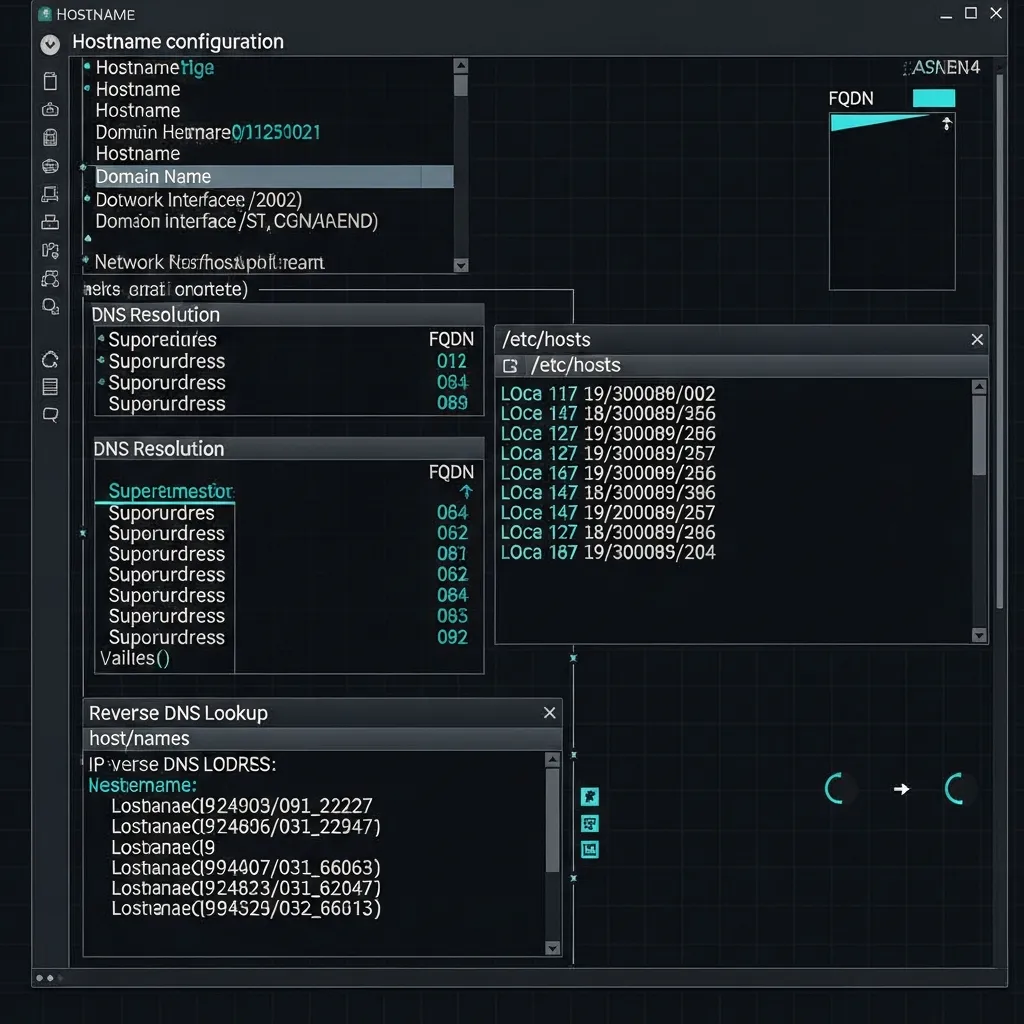Click the circled checkmark next to Hostname configuration

click(49, 43)
